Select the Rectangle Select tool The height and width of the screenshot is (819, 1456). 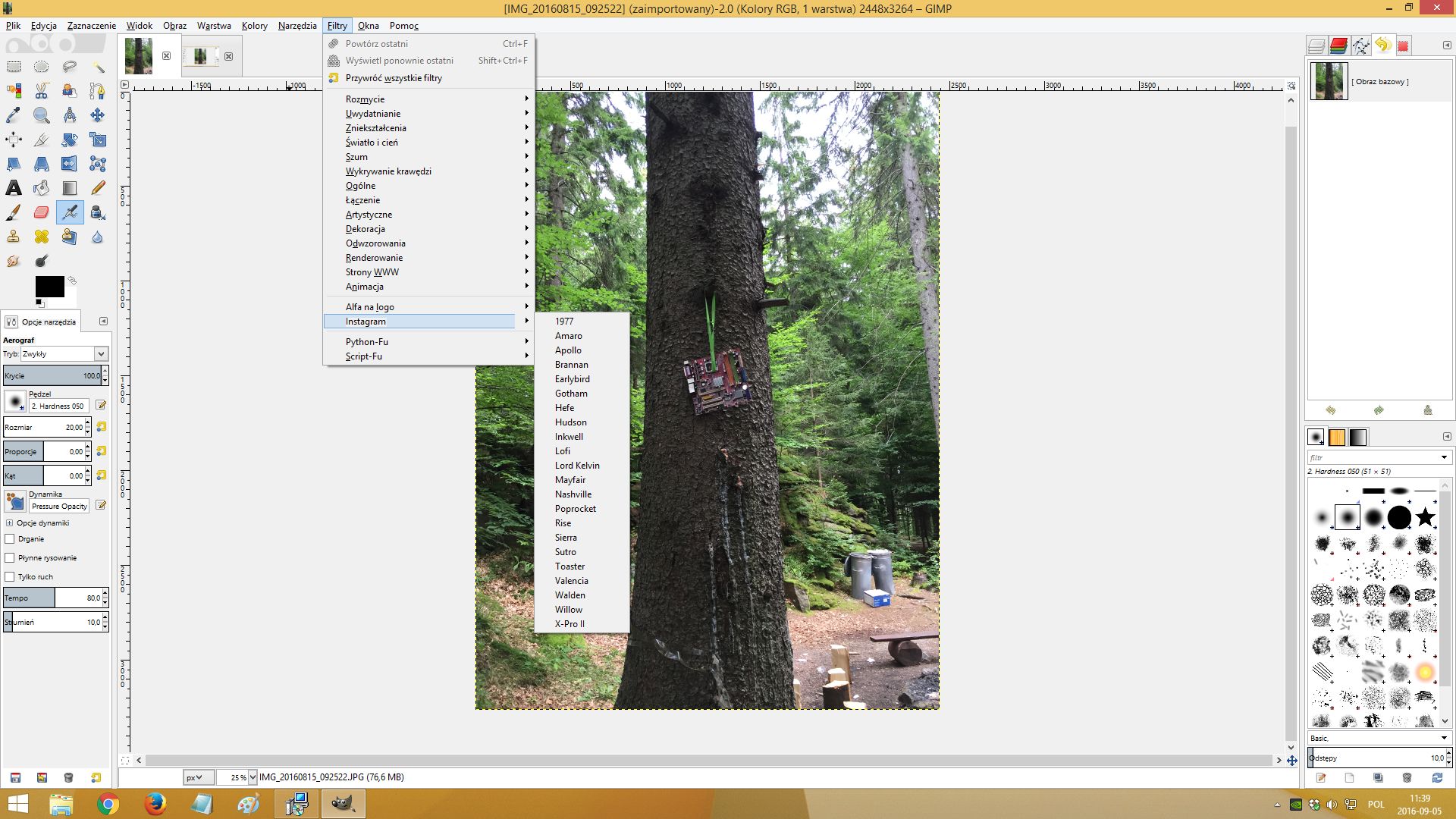[14, 67]
